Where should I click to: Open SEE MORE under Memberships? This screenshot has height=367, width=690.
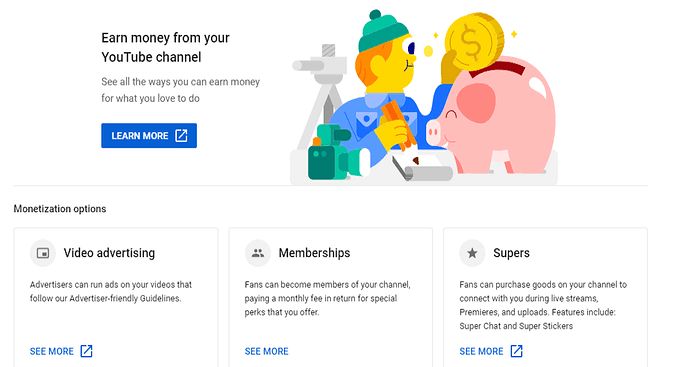pyautogui.click(x=267, y=351)
